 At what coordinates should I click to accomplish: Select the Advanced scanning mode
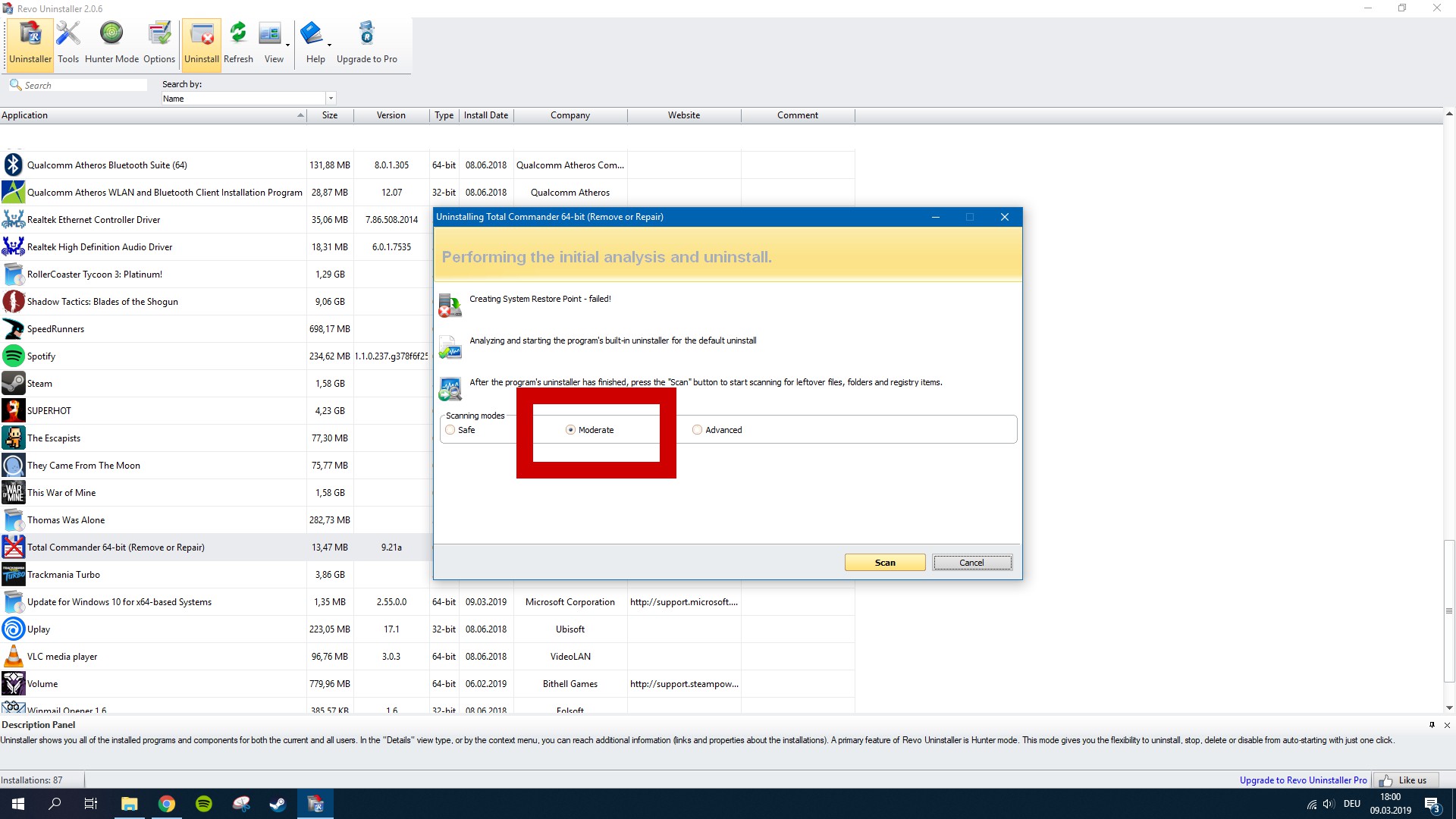click(697, 430)
